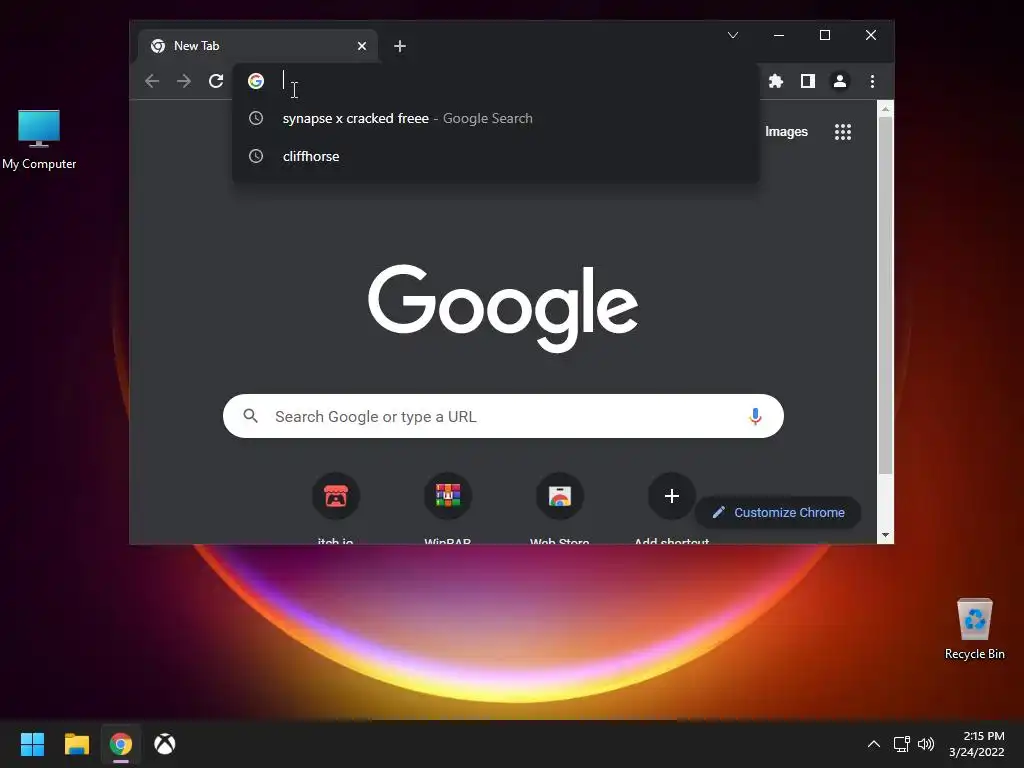Click the scrollbar up arrow

(x=885, y=109)
